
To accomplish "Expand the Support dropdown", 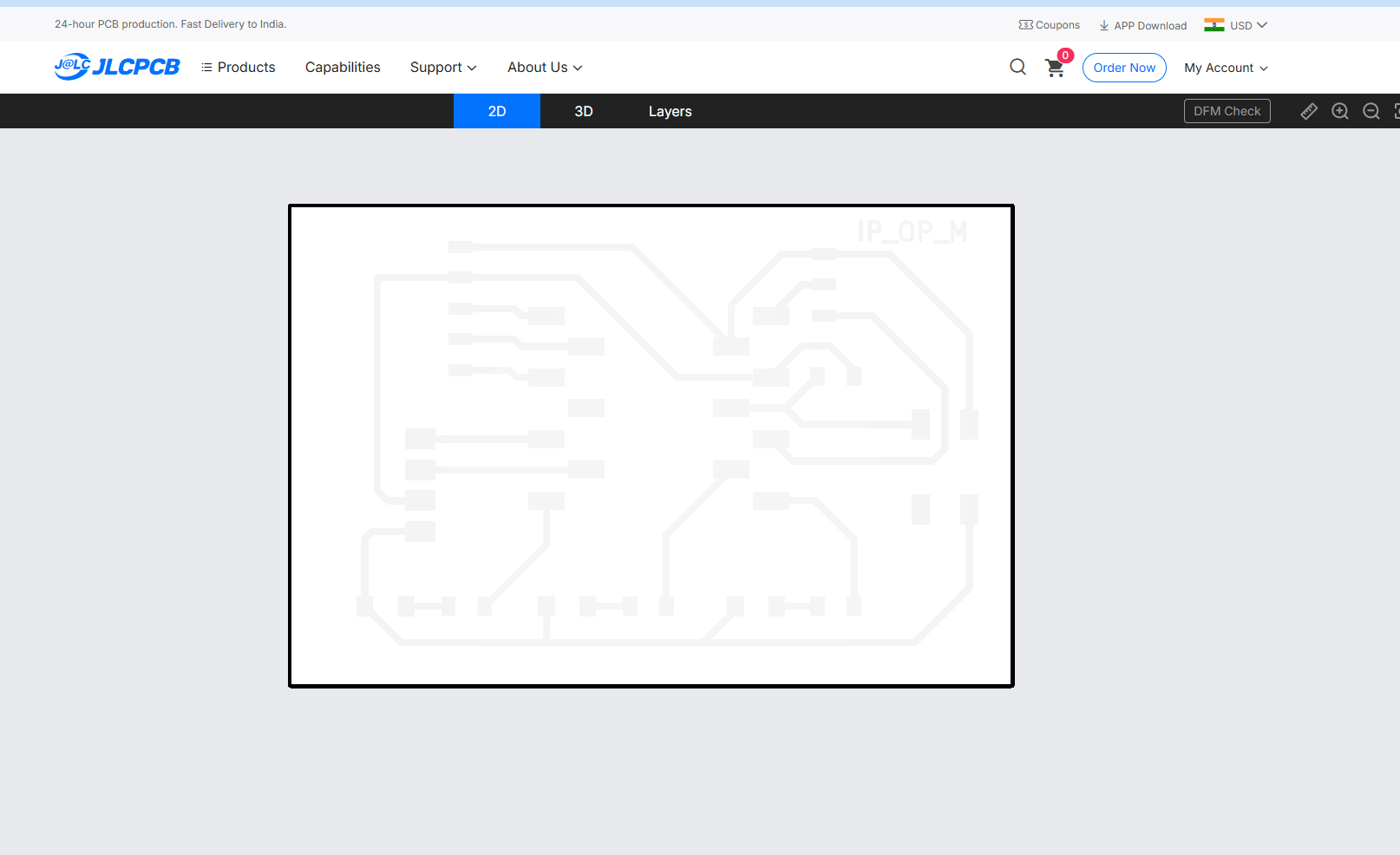I will 443,67.
